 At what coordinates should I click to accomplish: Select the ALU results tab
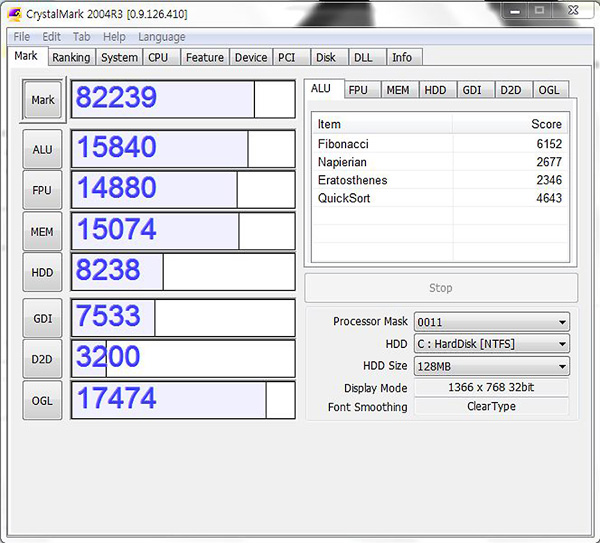pos(324,89)
